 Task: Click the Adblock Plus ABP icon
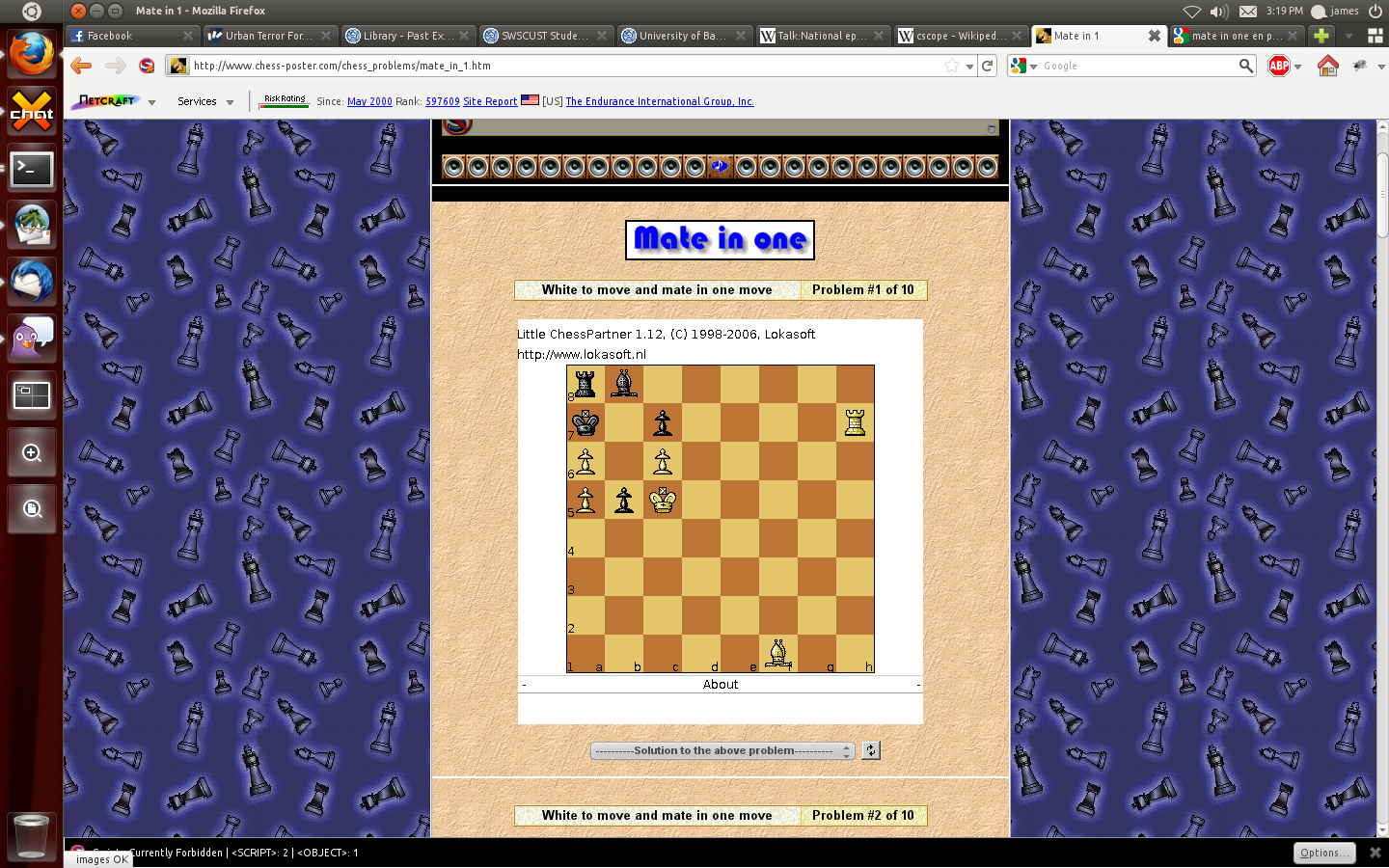pos(1279,66)
